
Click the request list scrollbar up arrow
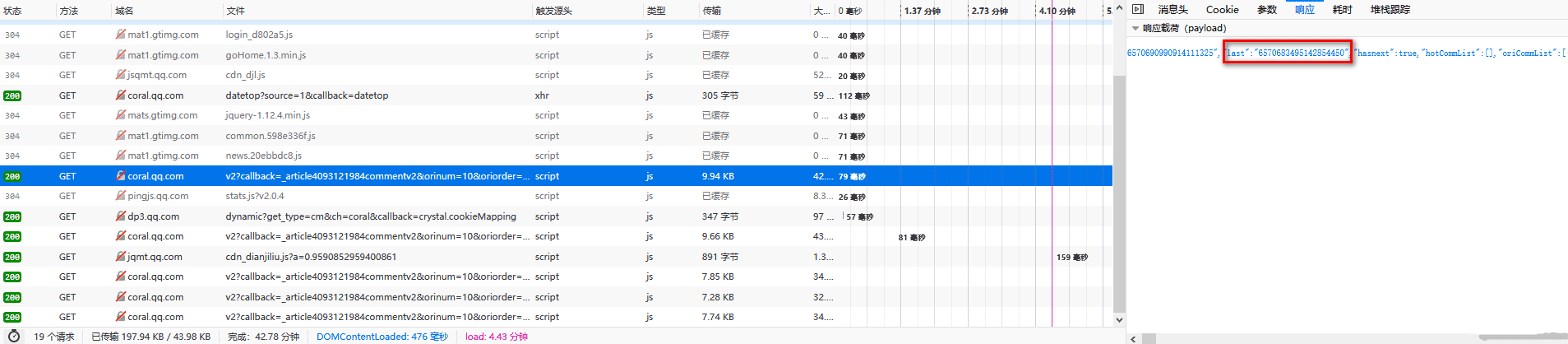1119,8
